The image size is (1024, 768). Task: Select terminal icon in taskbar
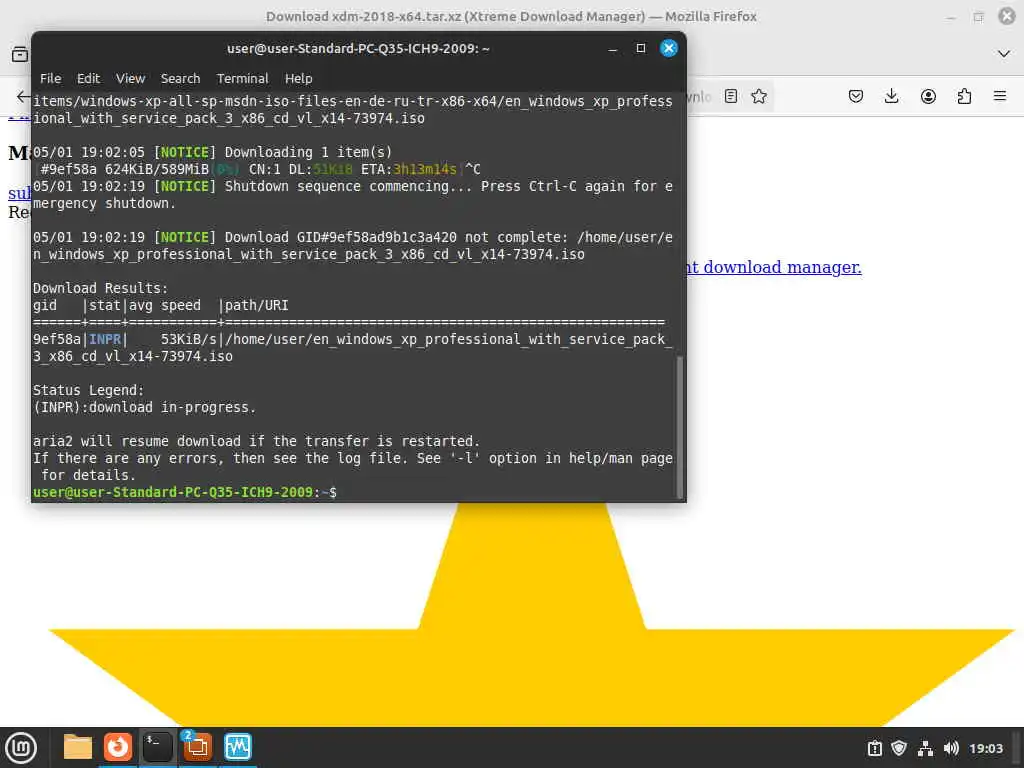157,747
